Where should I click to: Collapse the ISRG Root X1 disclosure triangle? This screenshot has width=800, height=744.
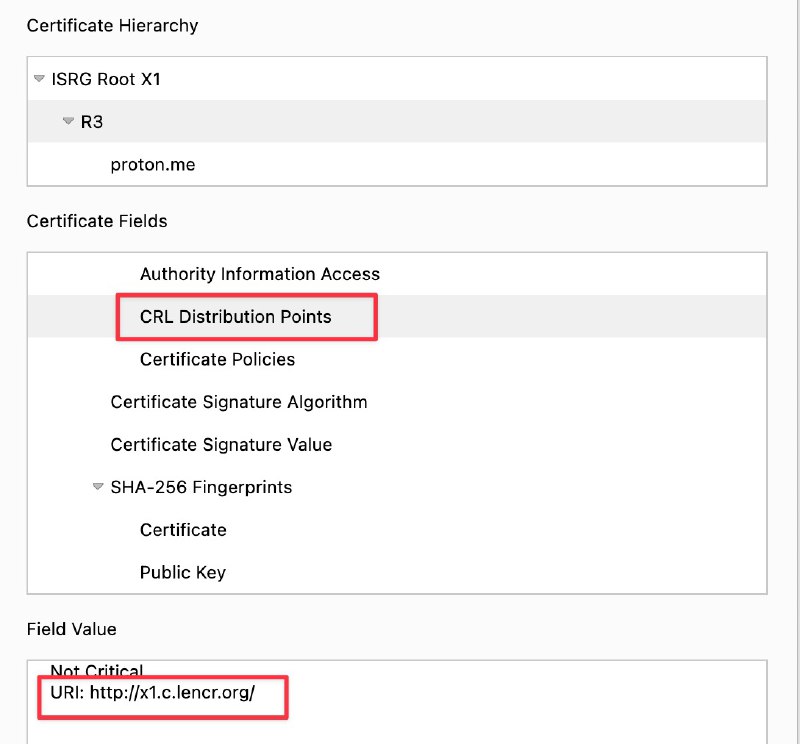coord(39,79)
